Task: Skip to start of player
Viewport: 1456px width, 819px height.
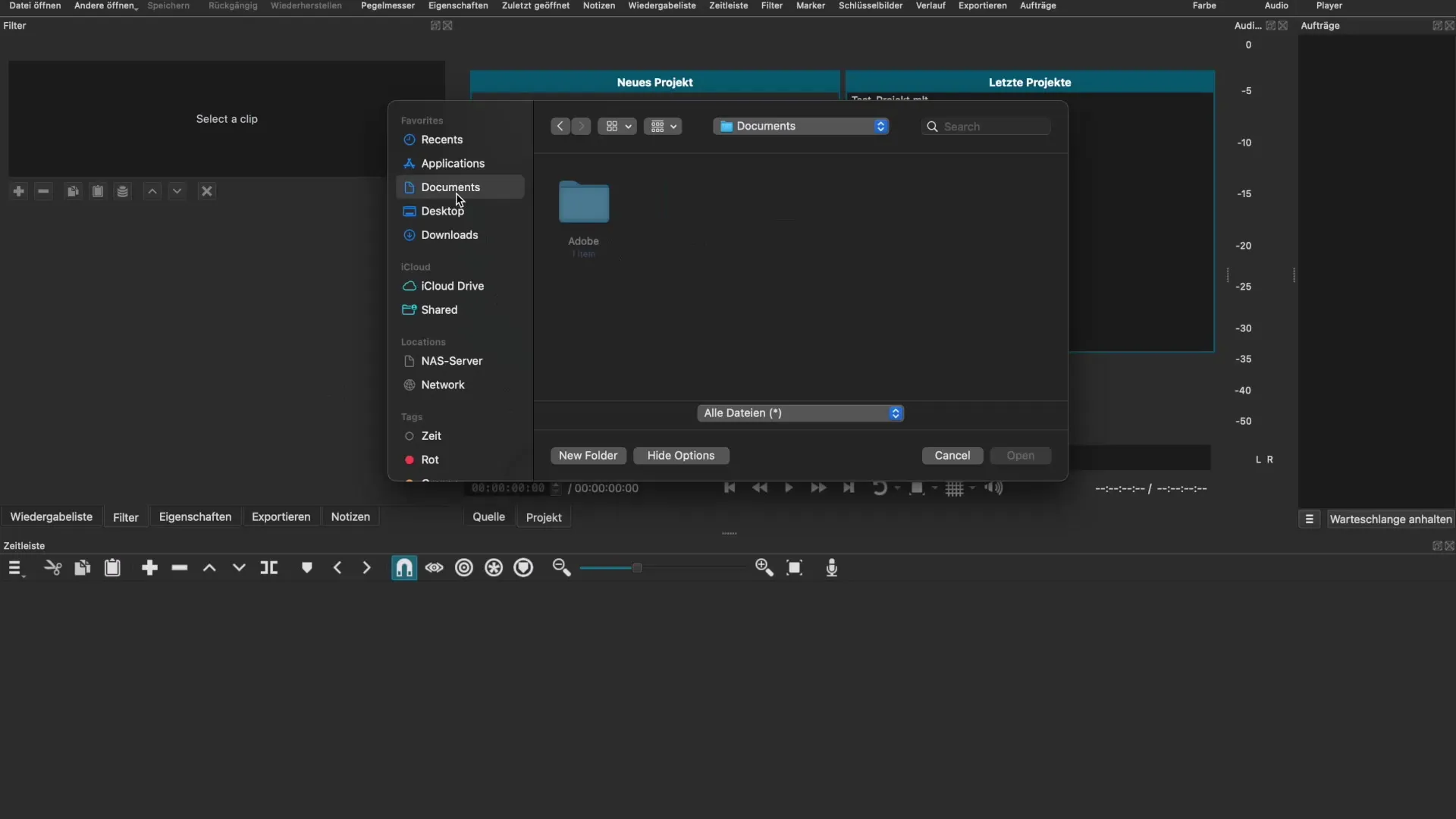Action: coord(730,488)
